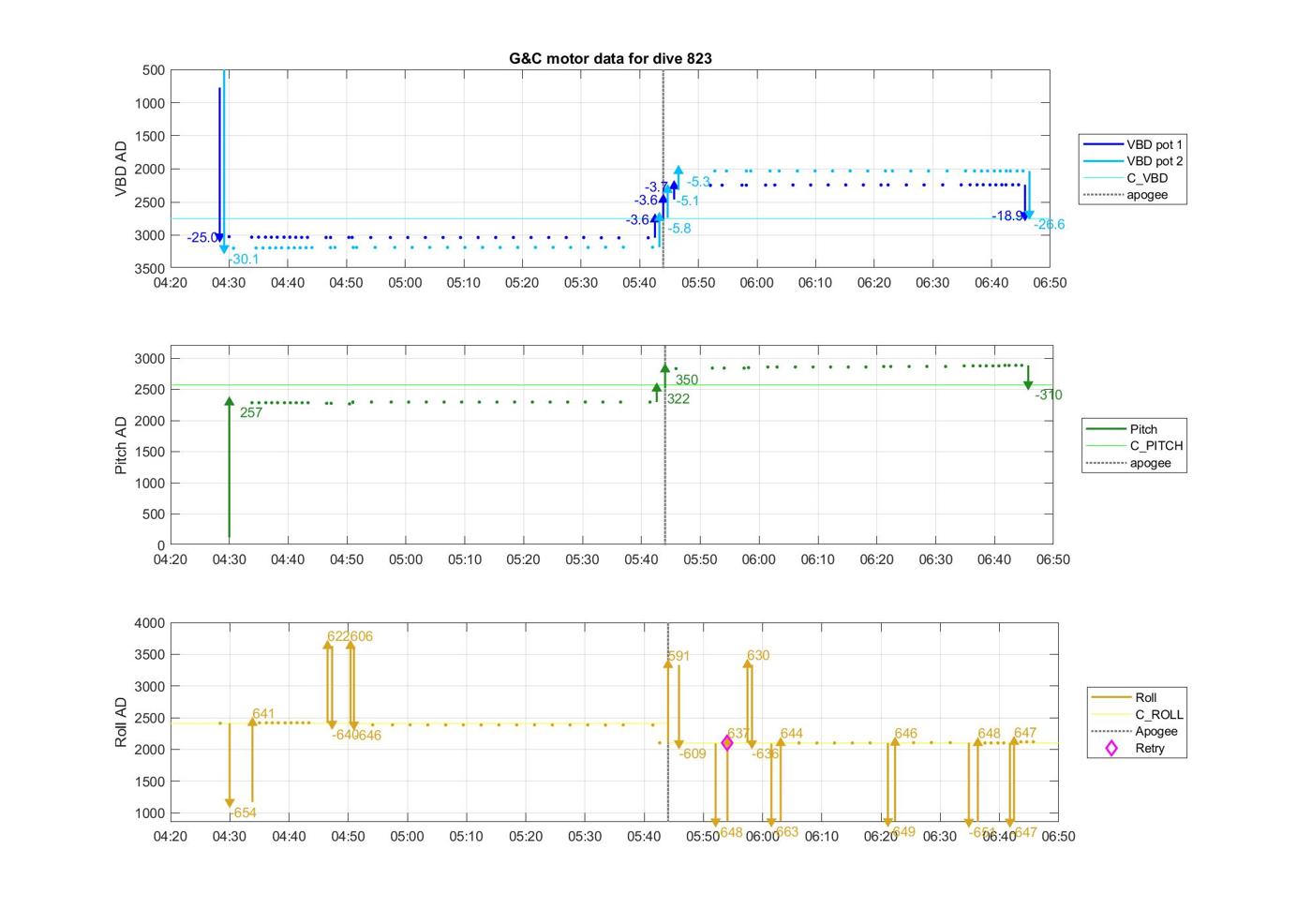
Task: Select the 'VBD AD' y-axis label
Action: [121, 169]
